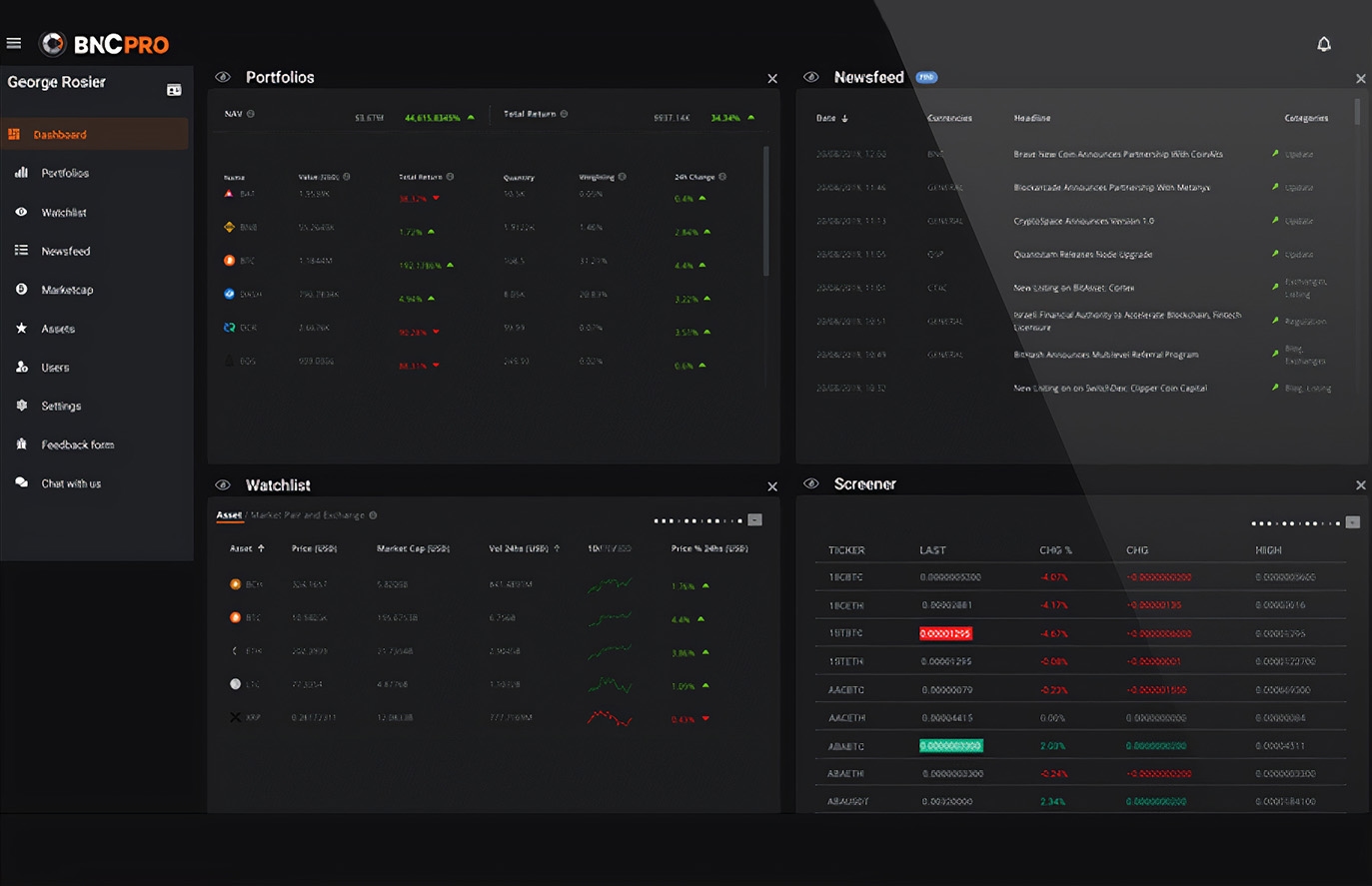The image size is (1372, 886).
Task: Click the Settings gear sidebar icon
Action: pos(21,406)
